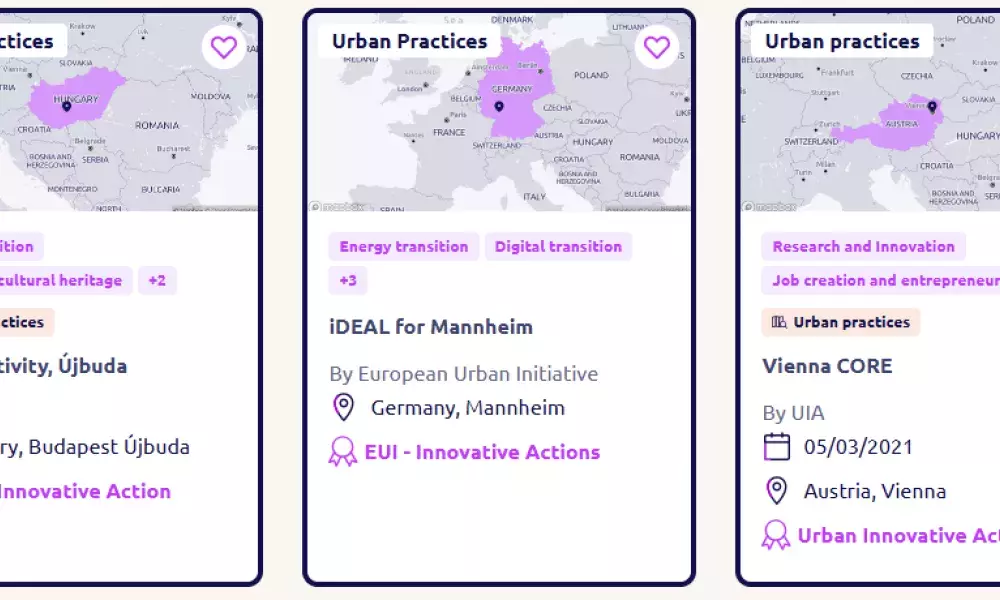This screenshot has height=600, width=1000.
Task: Open the Vienna CORE title link
Action: coord(827,366)
